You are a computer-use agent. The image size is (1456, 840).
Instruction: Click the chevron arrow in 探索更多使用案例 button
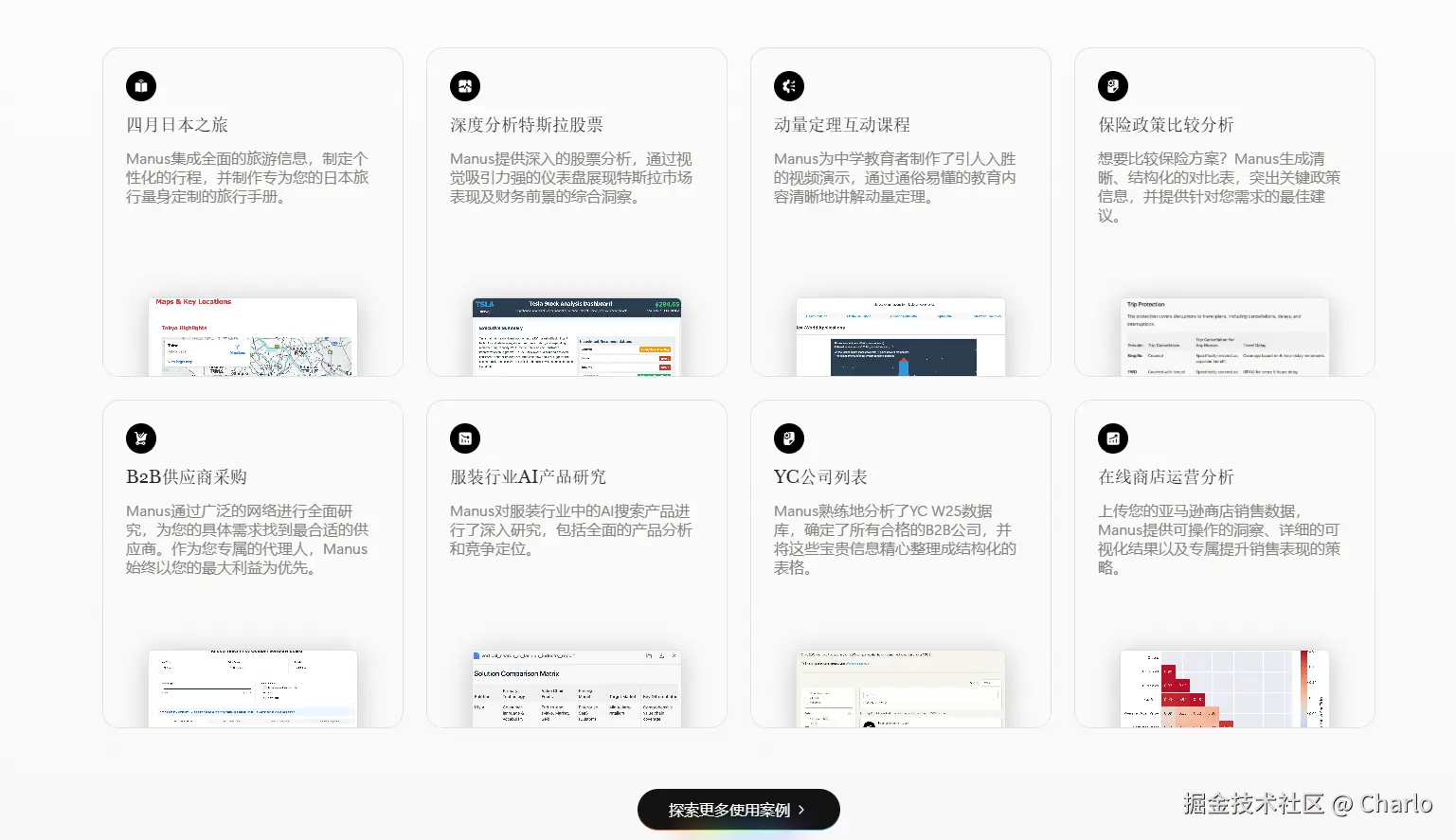801,810
